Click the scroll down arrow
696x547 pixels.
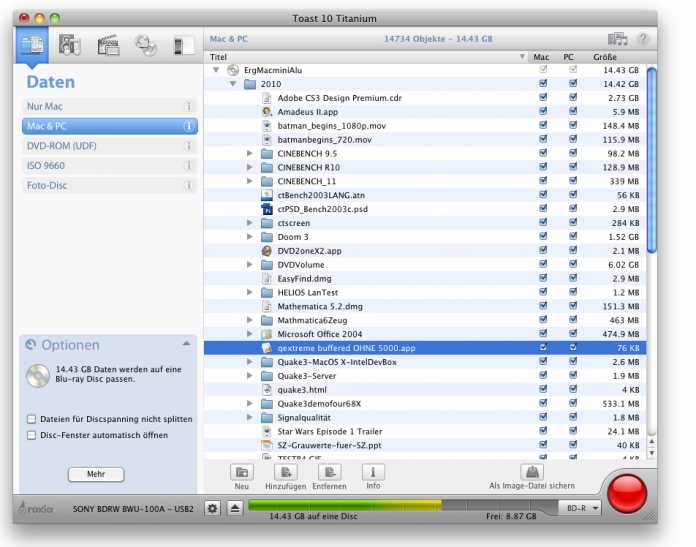[x=651, y=452]
